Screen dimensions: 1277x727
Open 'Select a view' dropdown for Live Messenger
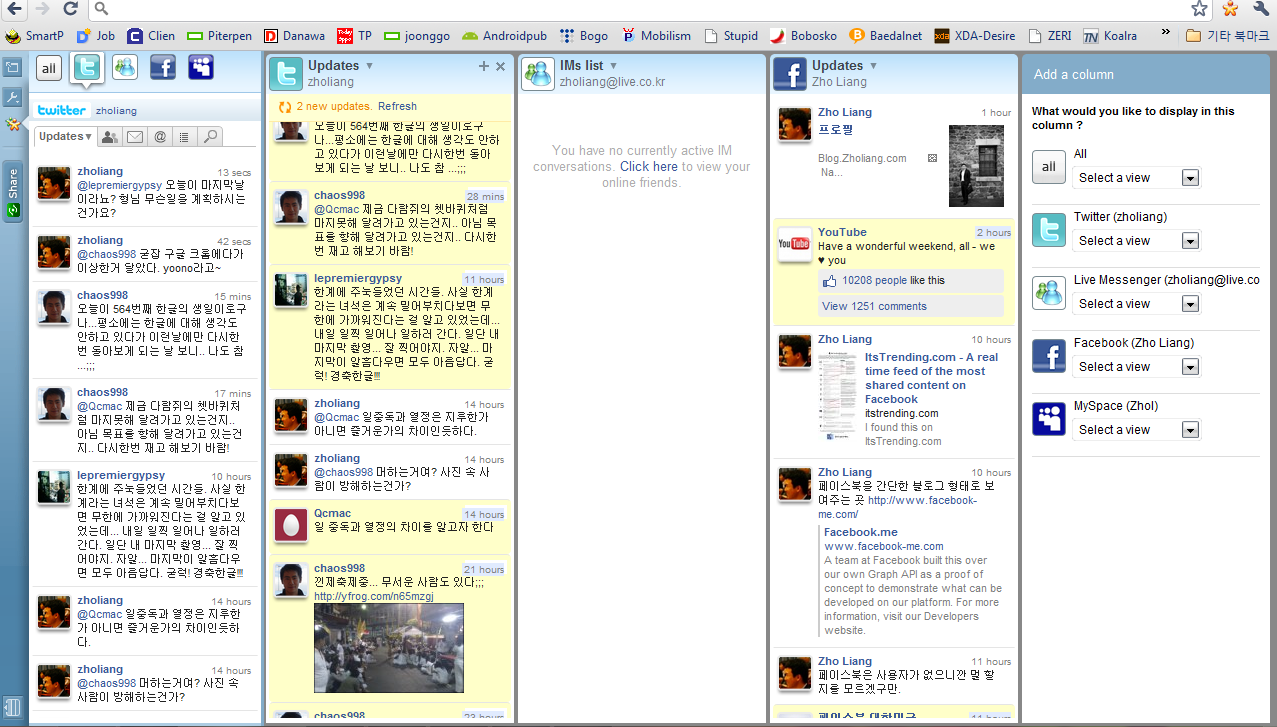1136,304
